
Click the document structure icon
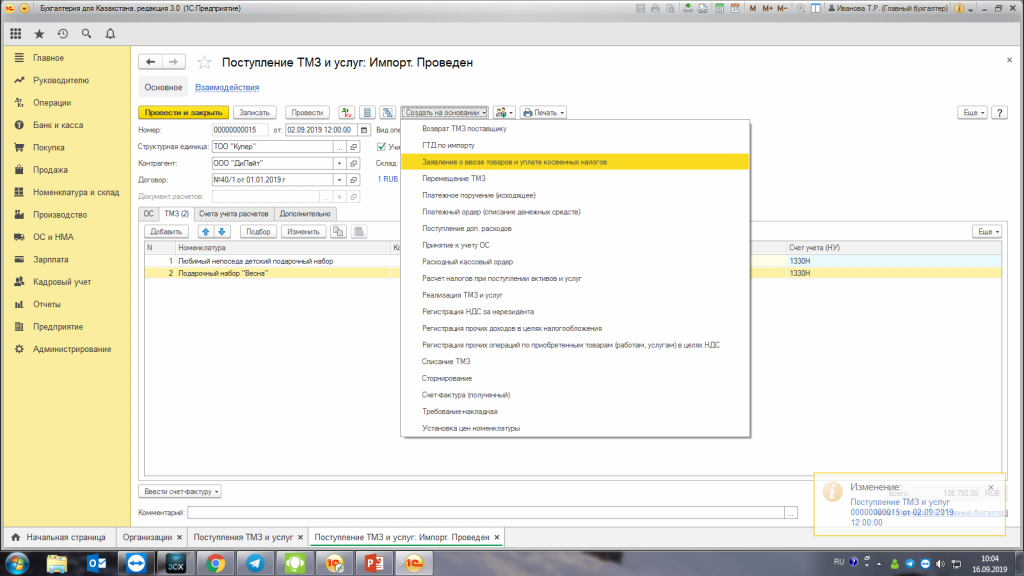(388, 112)
